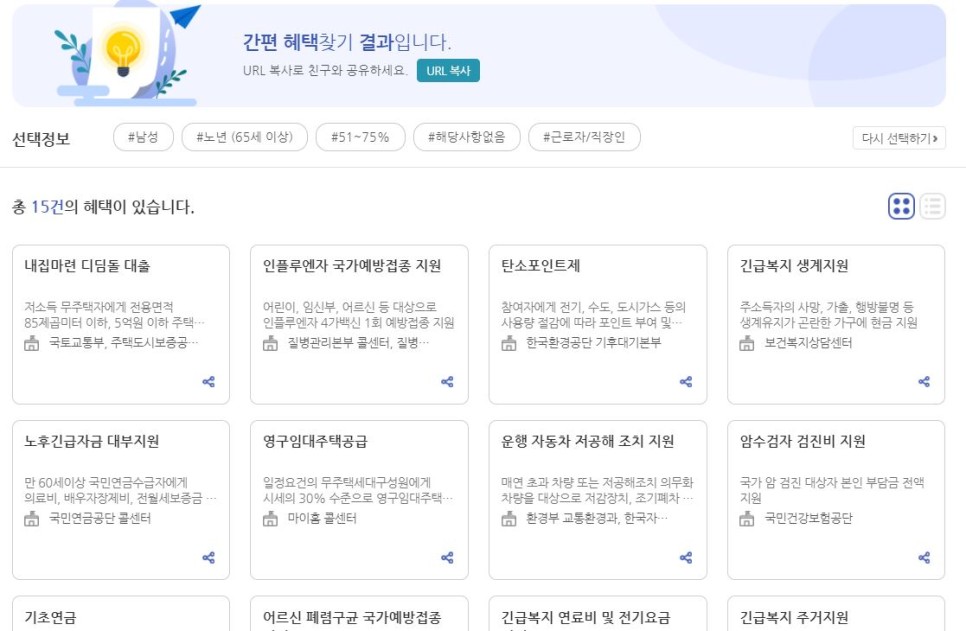Open 긴급복지 생계지원 benefit title
The image size is (966, 631).
794,266
